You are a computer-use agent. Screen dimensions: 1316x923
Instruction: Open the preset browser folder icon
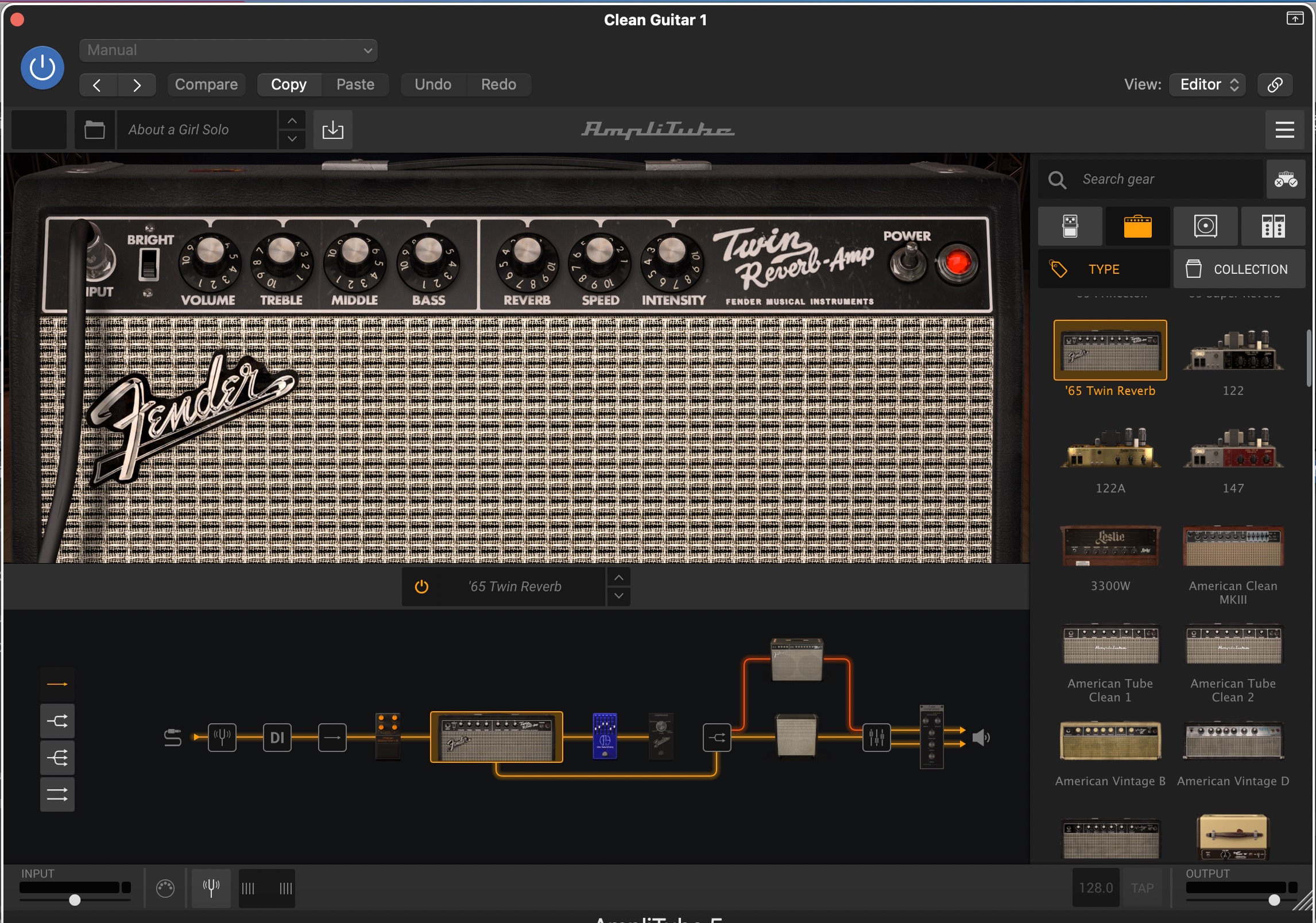[95, 130]
